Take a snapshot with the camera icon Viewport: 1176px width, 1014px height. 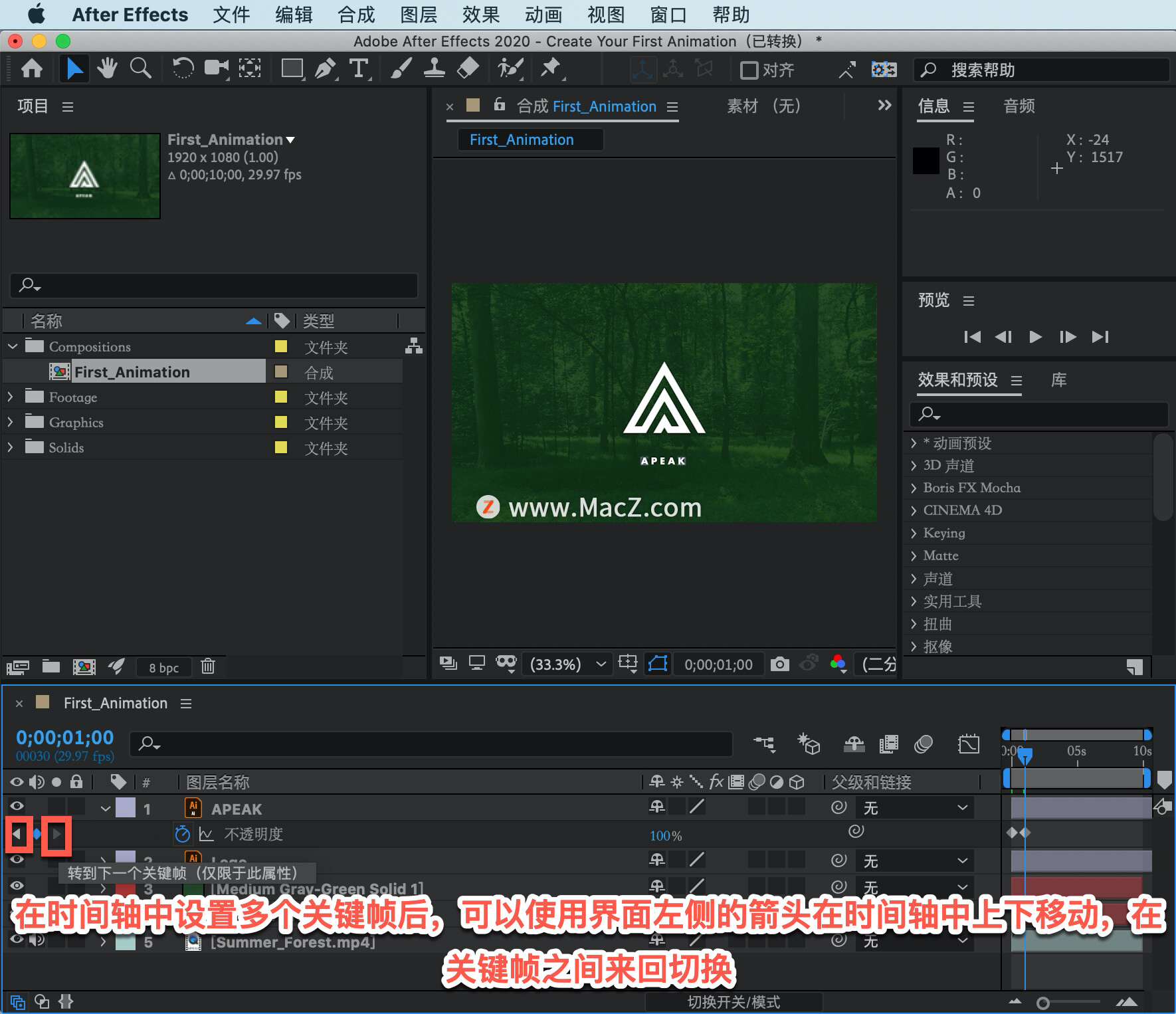780,664
